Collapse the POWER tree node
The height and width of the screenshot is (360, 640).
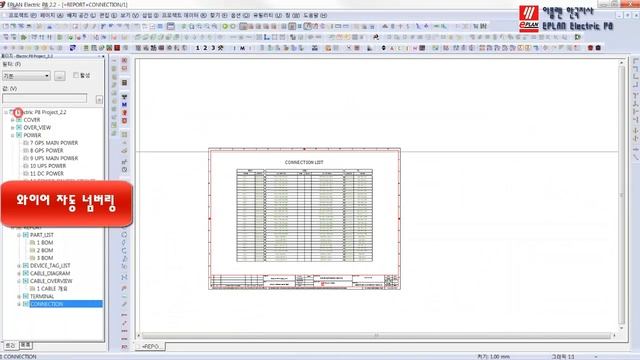[12, 135]
